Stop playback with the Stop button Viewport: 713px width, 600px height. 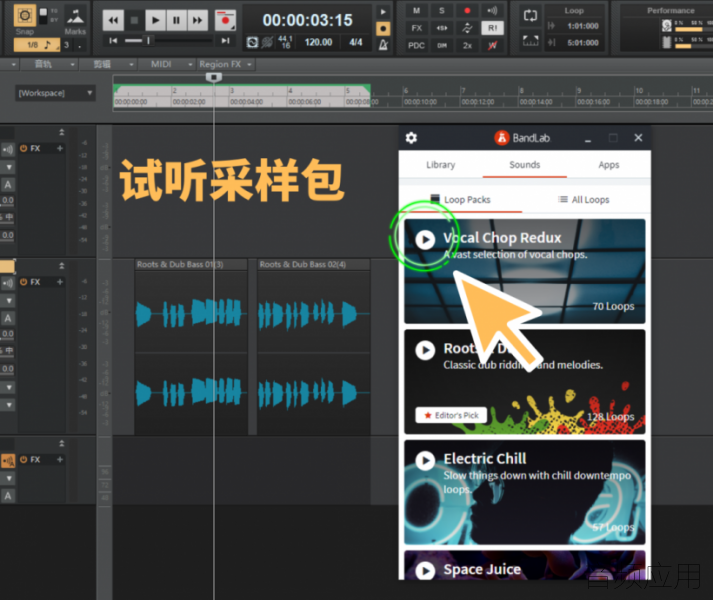[x=134, y=20]
